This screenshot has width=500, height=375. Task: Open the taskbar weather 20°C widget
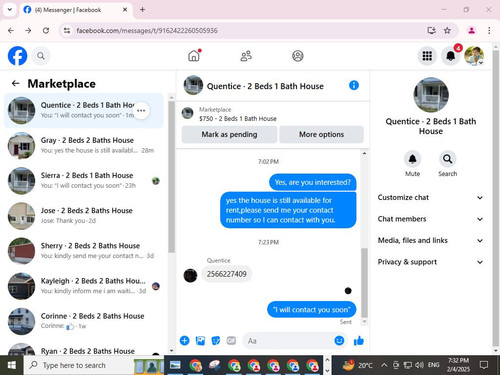click(x=358, y=365)
